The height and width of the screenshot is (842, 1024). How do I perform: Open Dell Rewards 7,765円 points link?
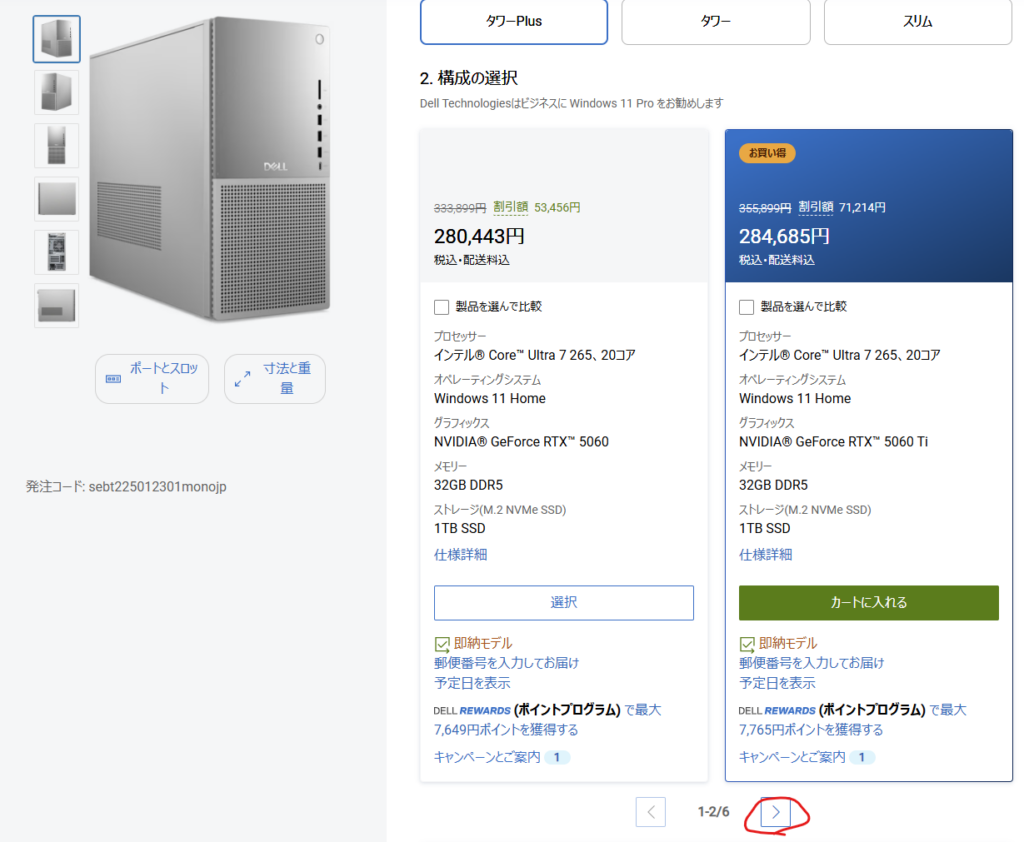[852, 719]
